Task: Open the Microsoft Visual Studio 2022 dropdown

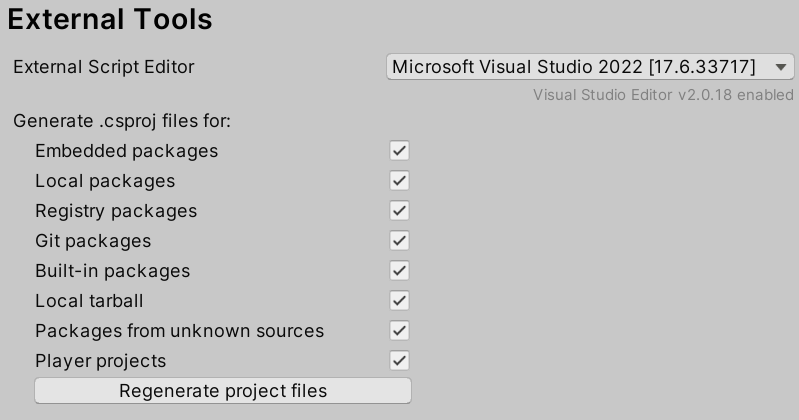Action: pos(573,67)
